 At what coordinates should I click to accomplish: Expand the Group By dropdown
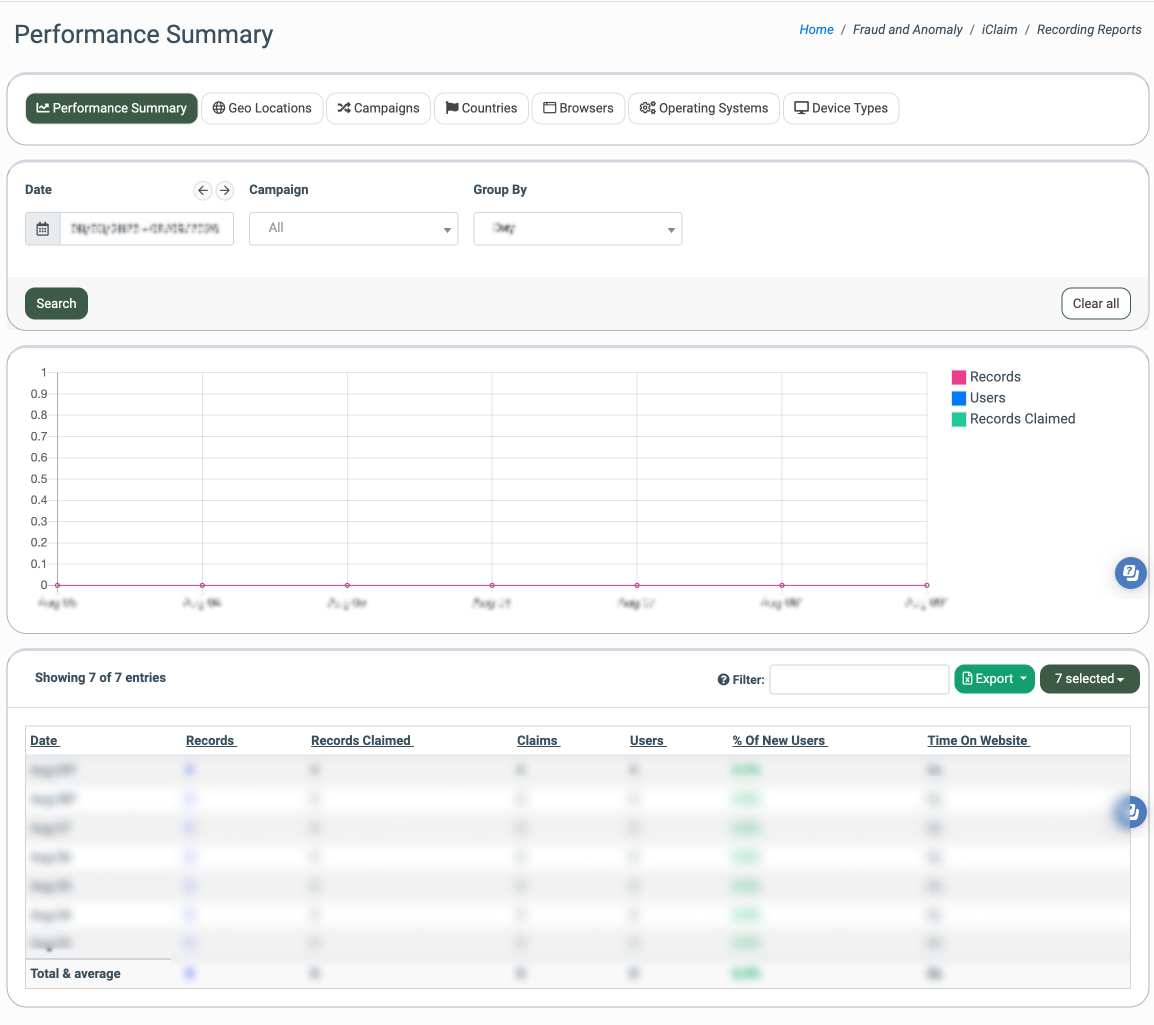click(578, 229)
